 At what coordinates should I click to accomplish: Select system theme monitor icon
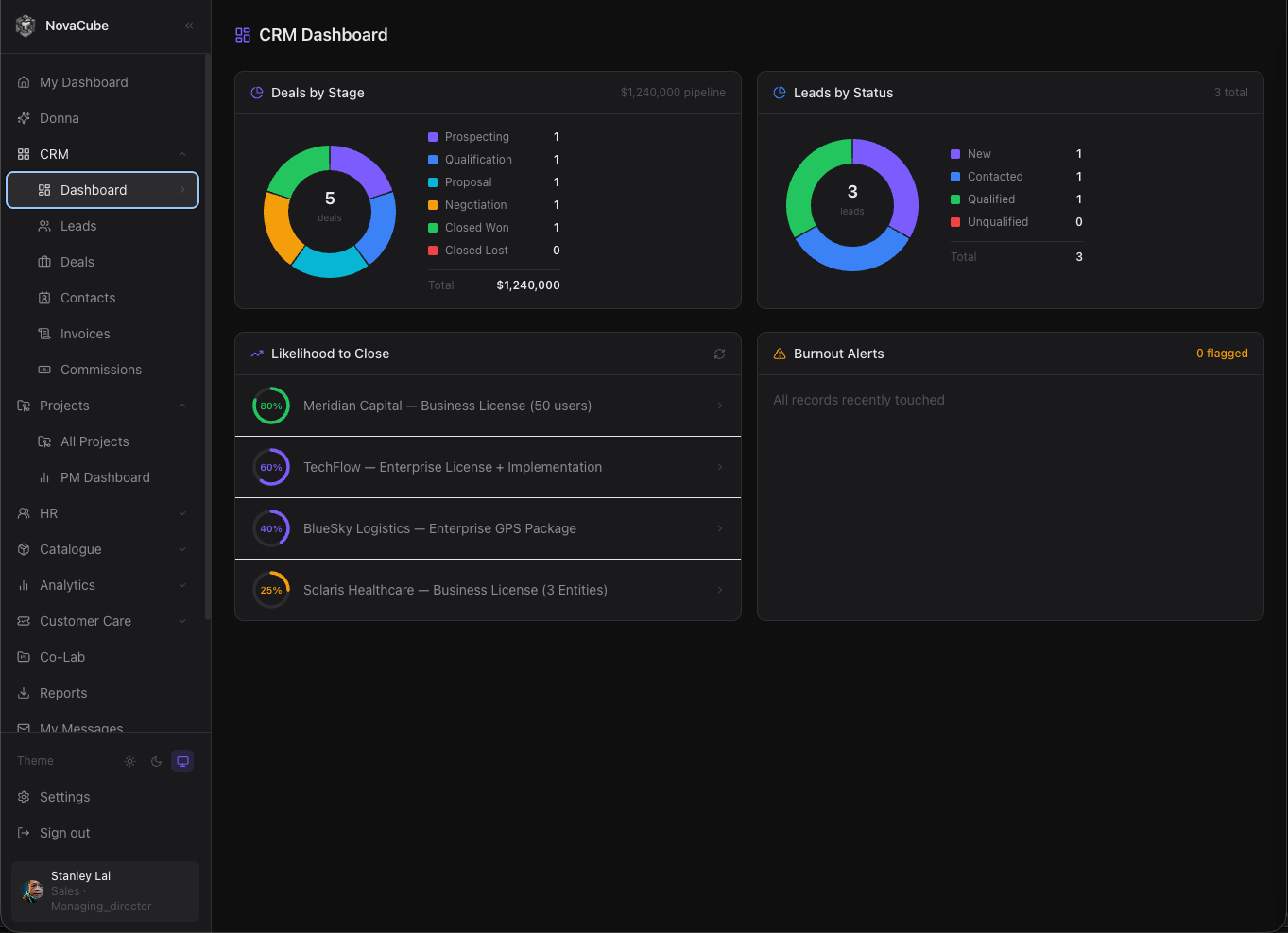[x=182, y=761]
